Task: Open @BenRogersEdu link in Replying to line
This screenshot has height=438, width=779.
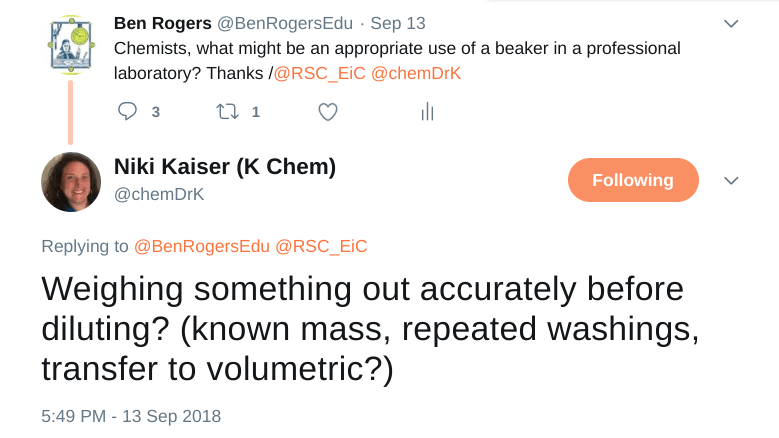Action: tap(202, 246)
